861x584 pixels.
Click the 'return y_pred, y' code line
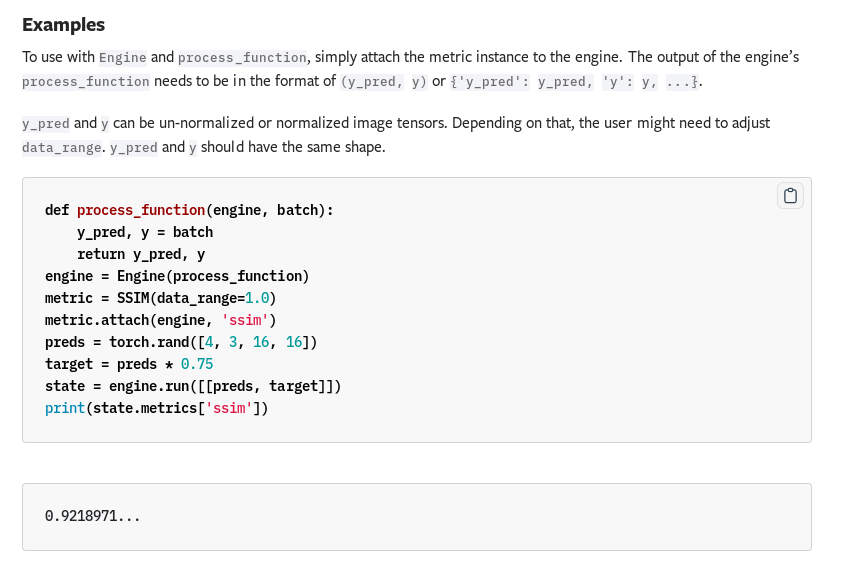[140, 254]
